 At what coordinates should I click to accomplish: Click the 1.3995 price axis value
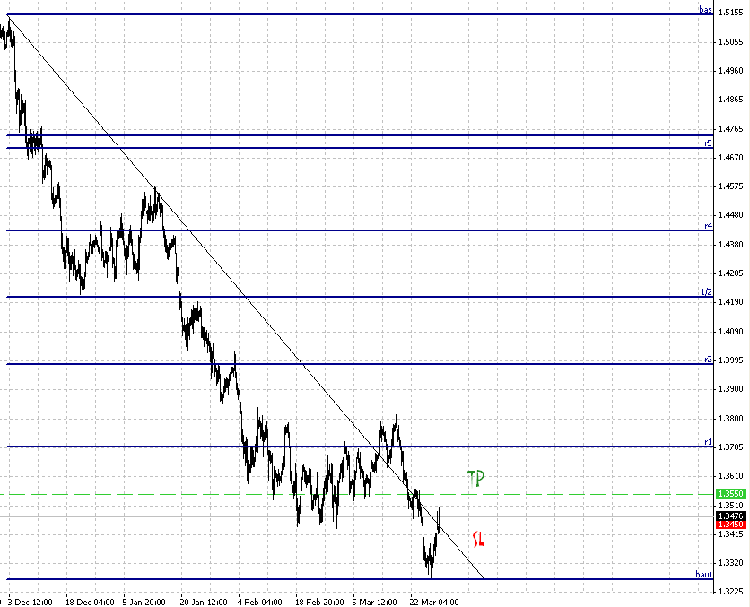coord(731,360)
